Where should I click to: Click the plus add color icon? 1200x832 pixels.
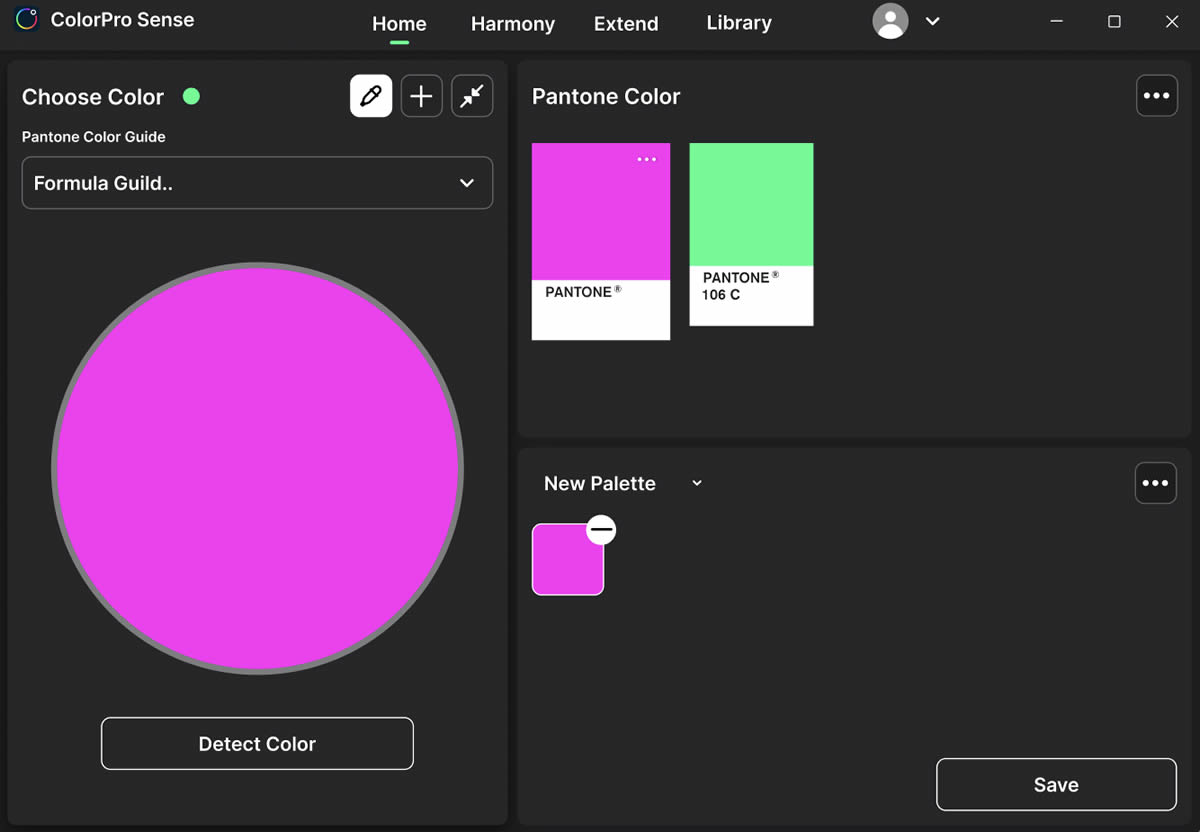tap(422, 96)
